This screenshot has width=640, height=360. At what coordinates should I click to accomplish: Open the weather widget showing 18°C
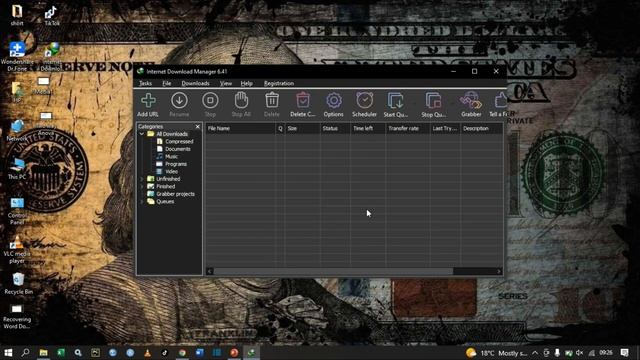click(x=497, y=353)
